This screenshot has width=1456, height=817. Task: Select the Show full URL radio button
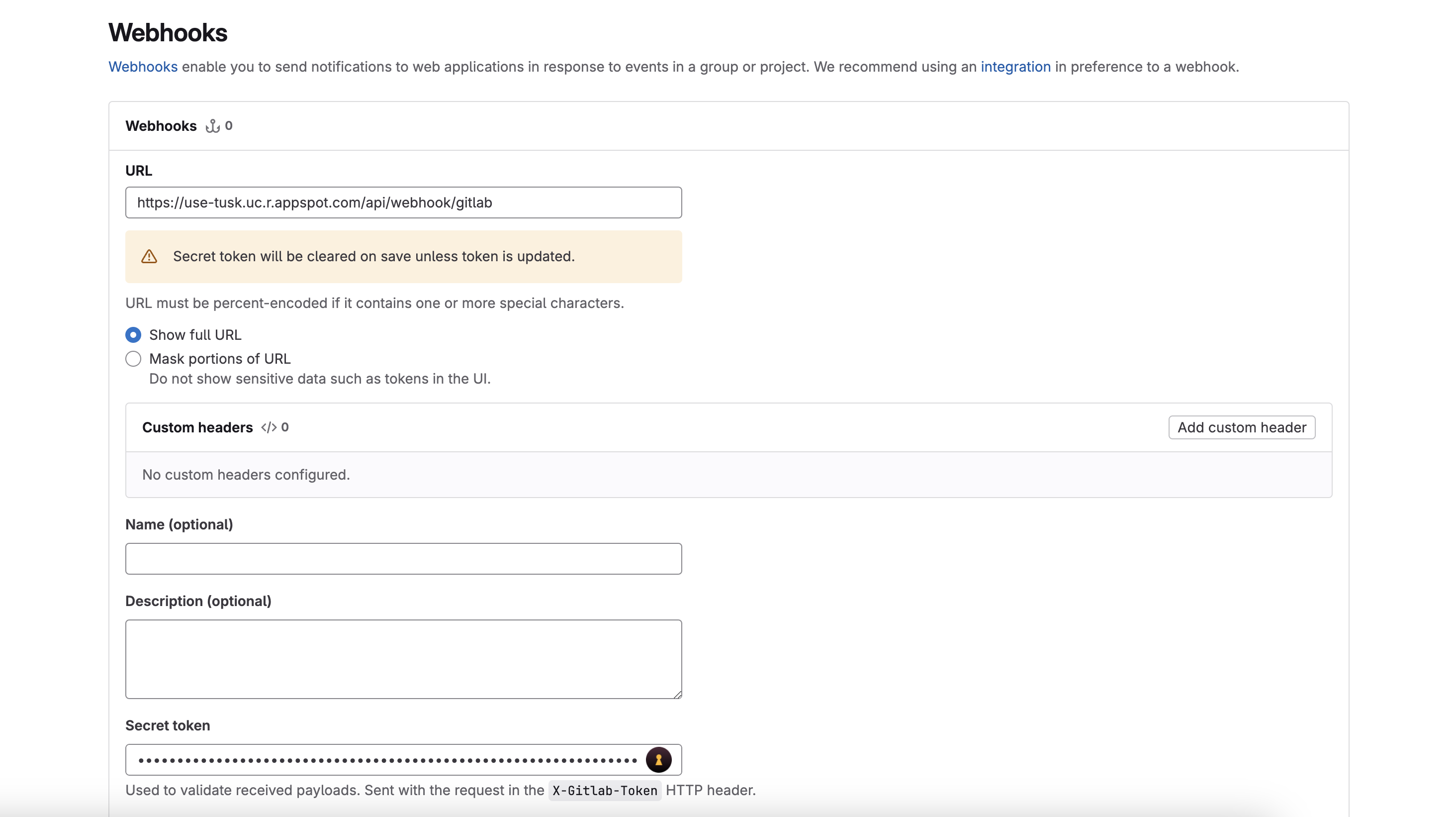click(x=133, y=335)
